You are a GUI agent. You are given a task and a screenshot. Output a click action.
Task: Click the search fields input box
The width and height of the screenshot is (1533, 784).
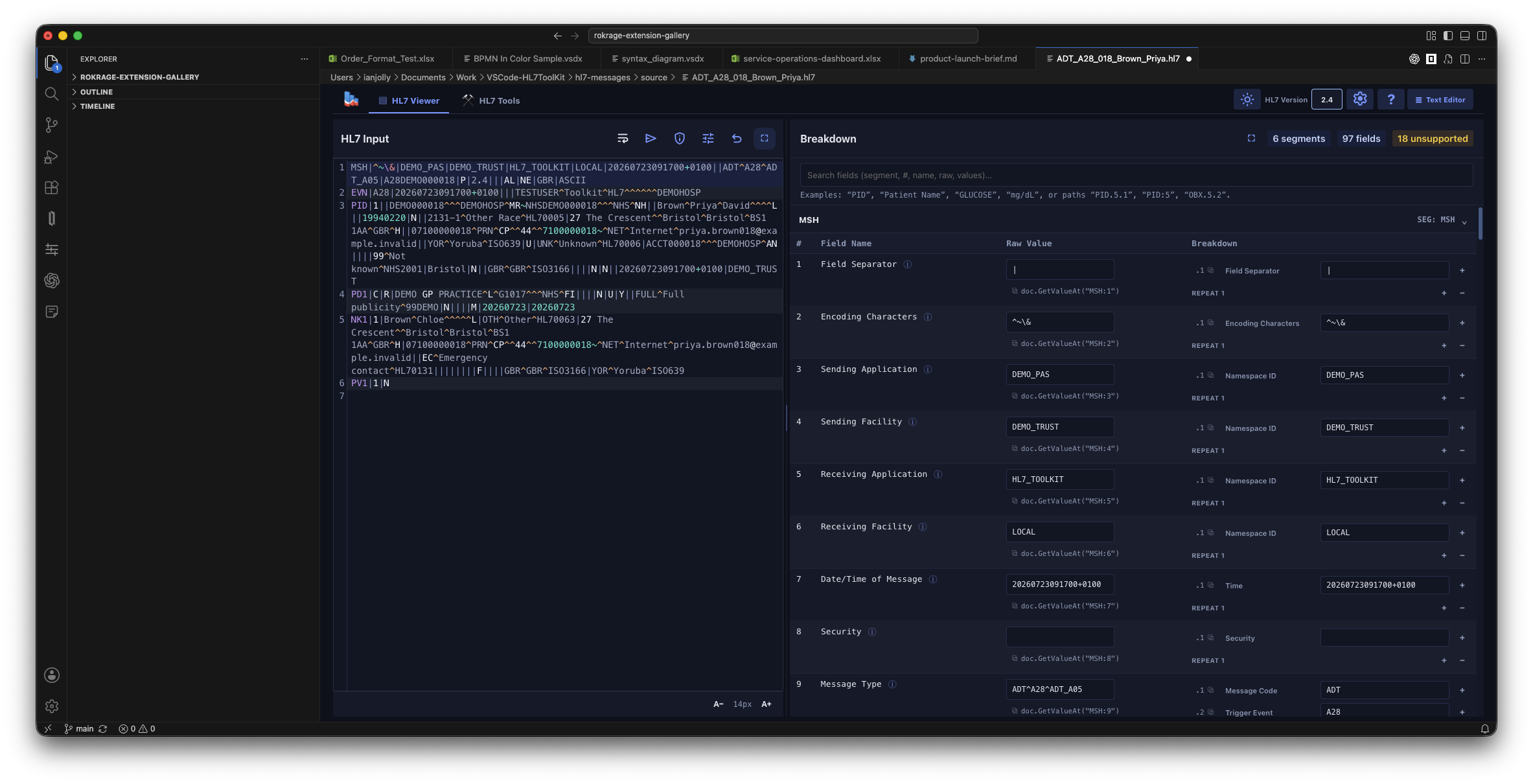(1136, 176)
